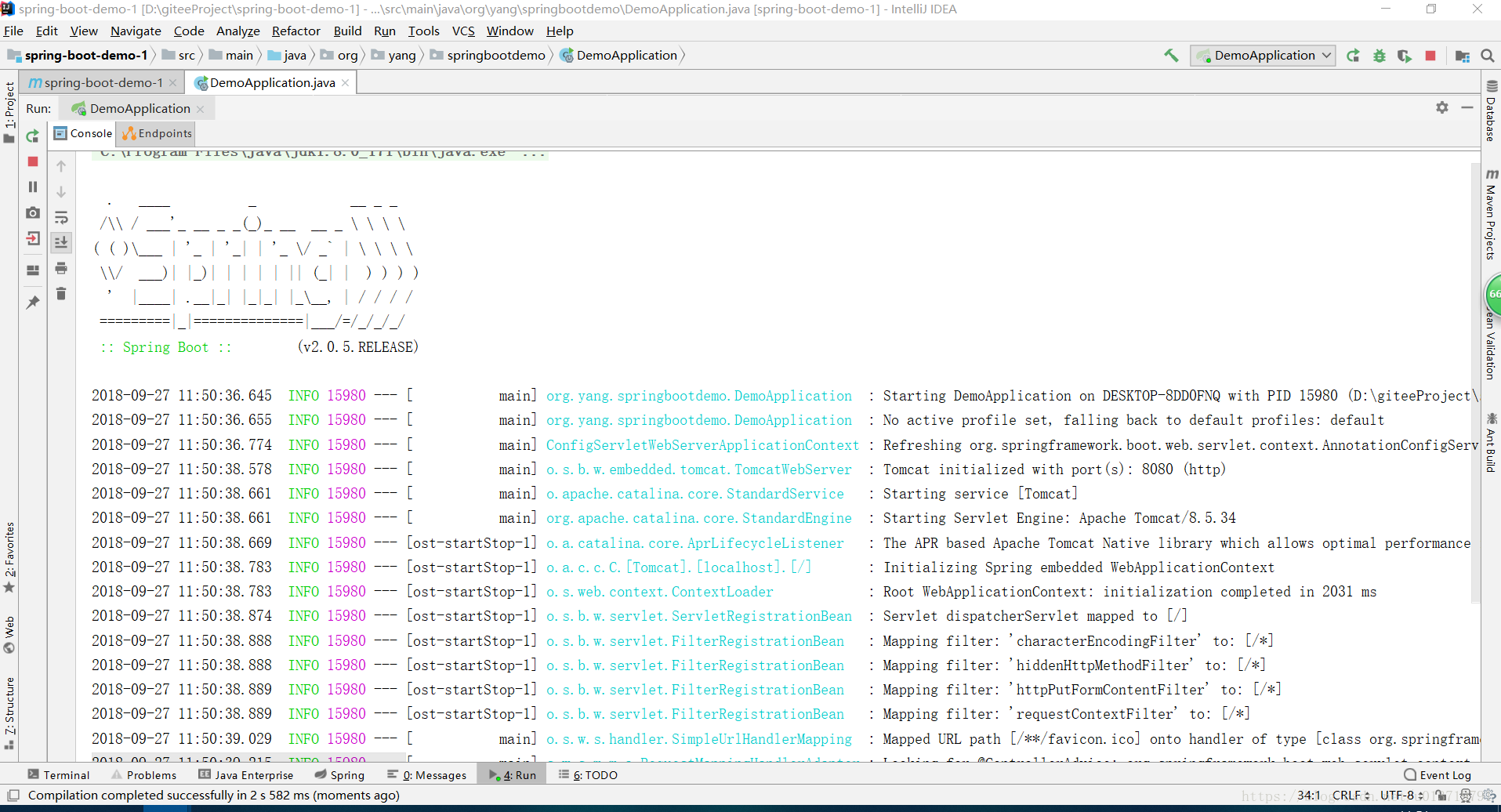Open the Build menu

pyautogui.click(x=347, y=31)
